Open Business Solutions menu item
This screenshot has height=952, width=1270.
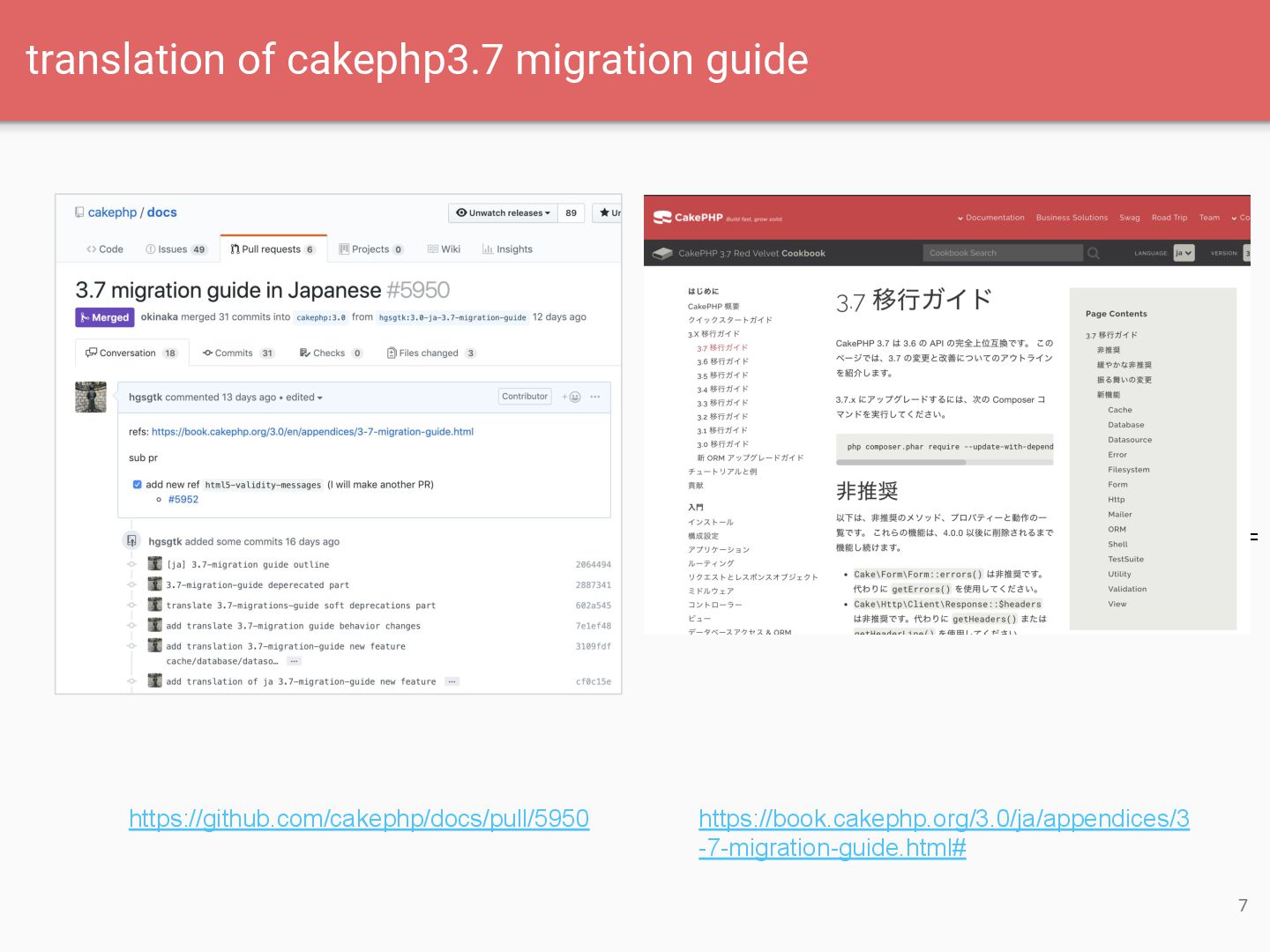pyautogui.click(x=1072, y=218)
